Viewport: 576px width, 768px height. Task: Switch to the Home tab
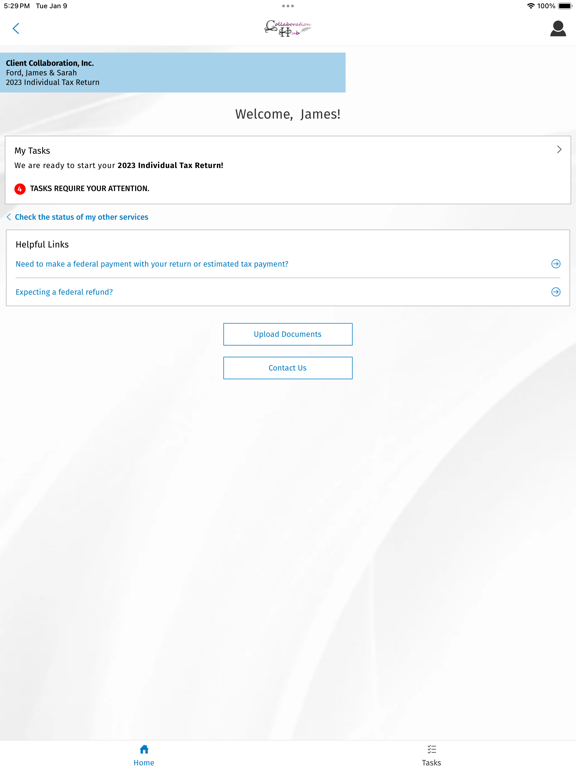click(x=144, y=755)
